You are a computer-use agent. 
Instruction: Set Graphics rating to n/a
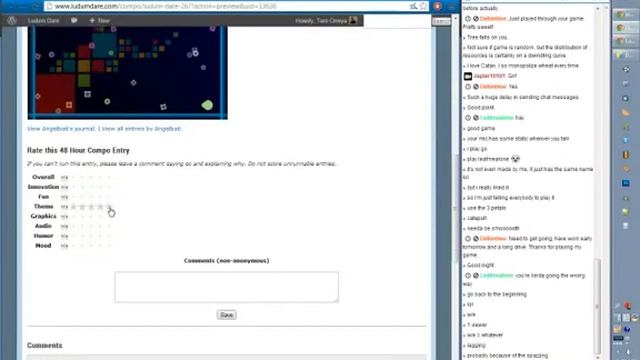point(64,217)
